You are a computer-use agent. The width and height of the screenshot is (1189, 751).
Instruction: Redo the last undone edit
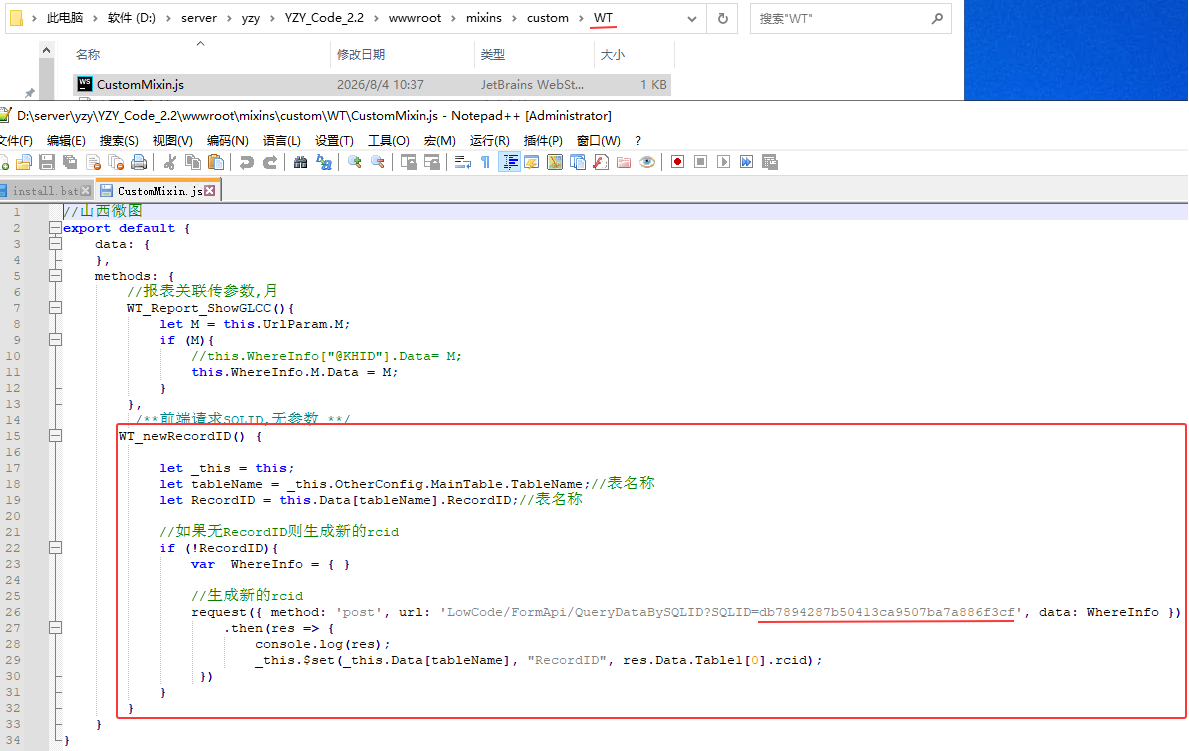(x=270, y=162)
